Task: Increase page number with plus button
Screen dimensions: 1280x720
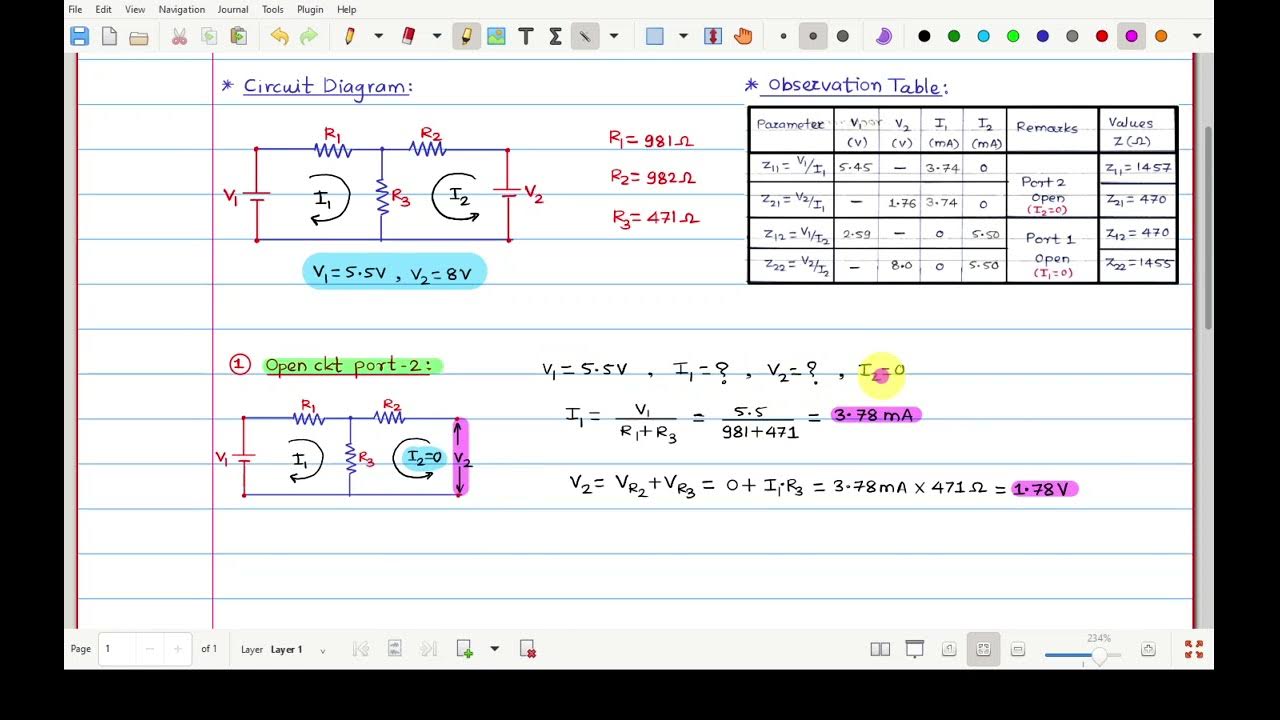Action: point(178,649)
